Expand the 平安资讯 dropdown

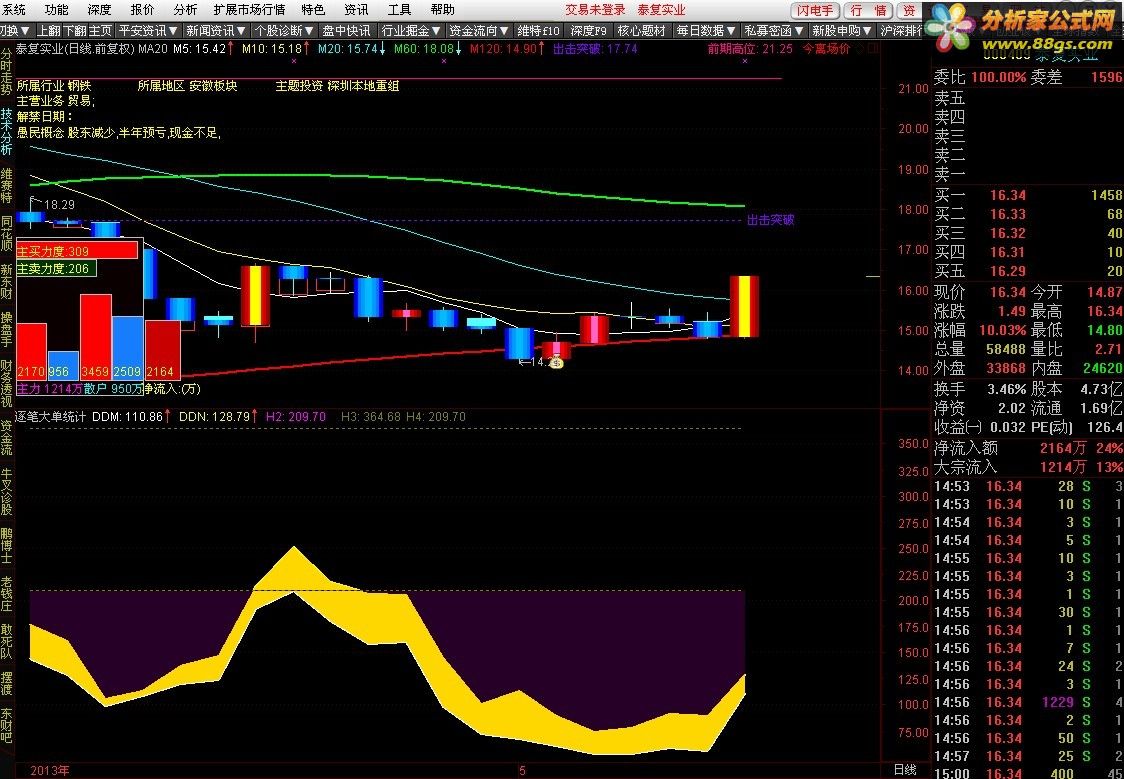pyautogui.click(x=148, y=31)
